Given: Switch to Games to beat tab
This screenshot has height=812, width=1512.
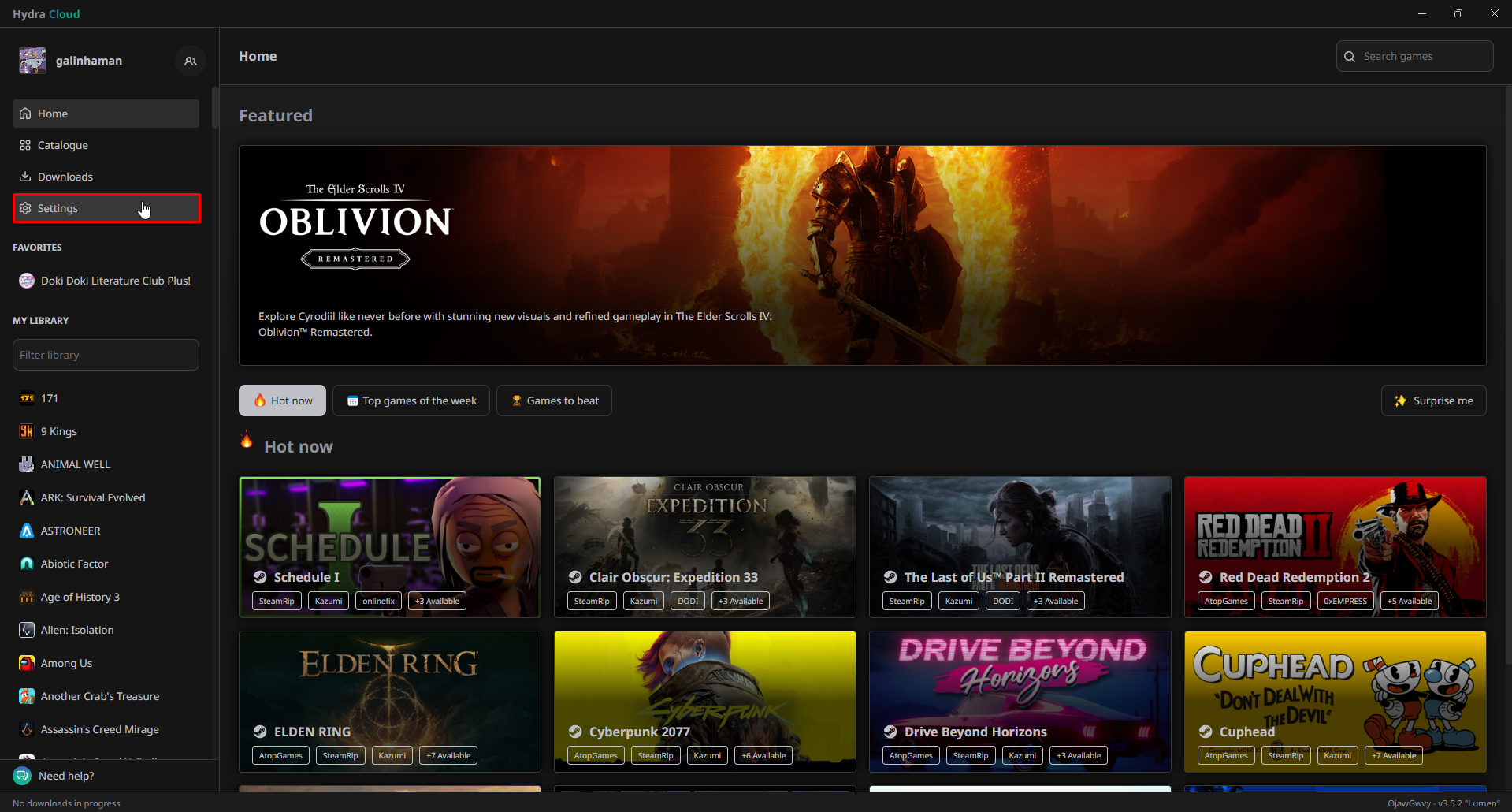Looking at the screenshot, I should point(554,400).
